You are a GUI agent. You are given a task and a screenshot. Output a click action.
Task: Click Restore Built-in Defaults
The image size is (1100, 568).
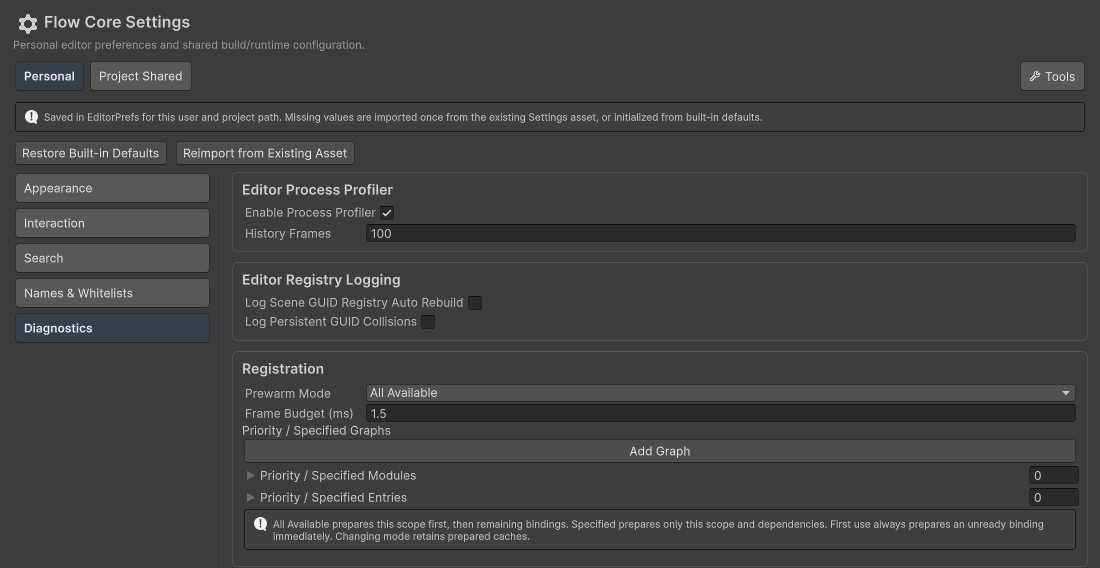[x=90, y=153]
